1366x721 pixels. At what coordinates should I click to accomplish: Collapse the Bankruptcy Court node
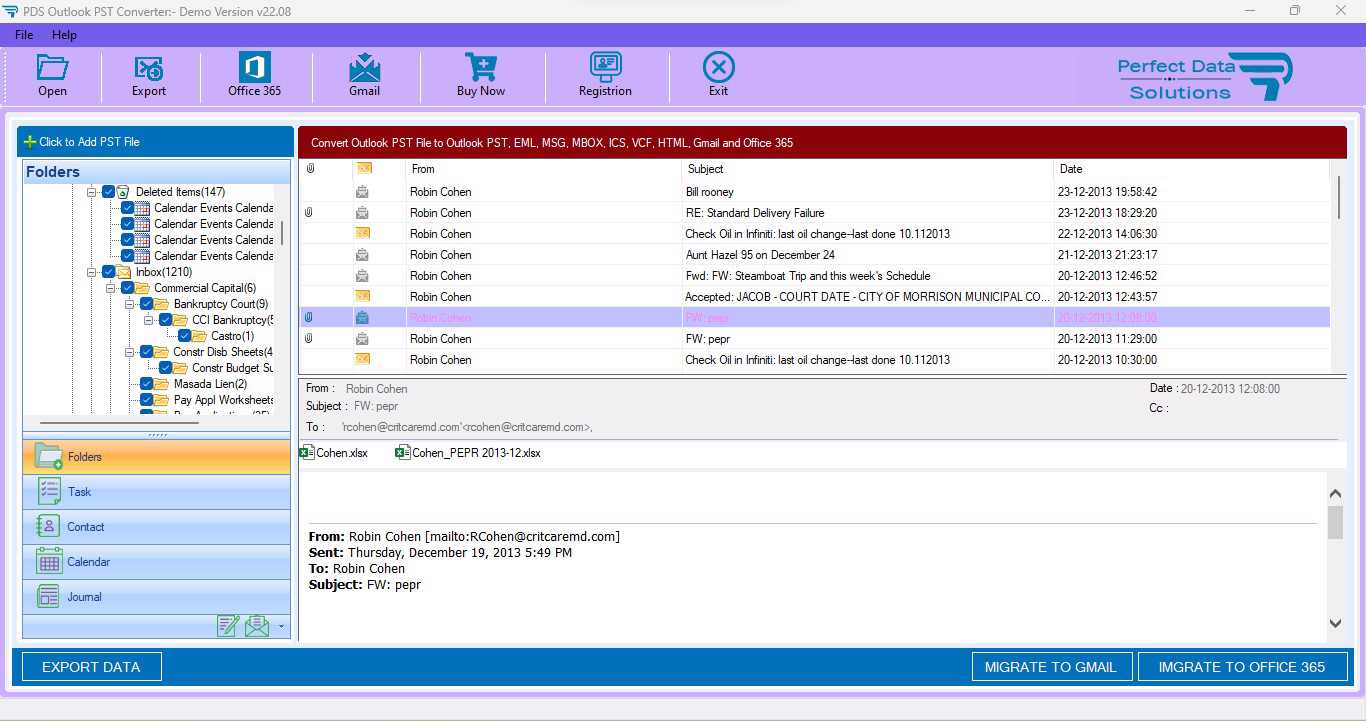pyautogui.click(x=130, y=304)
